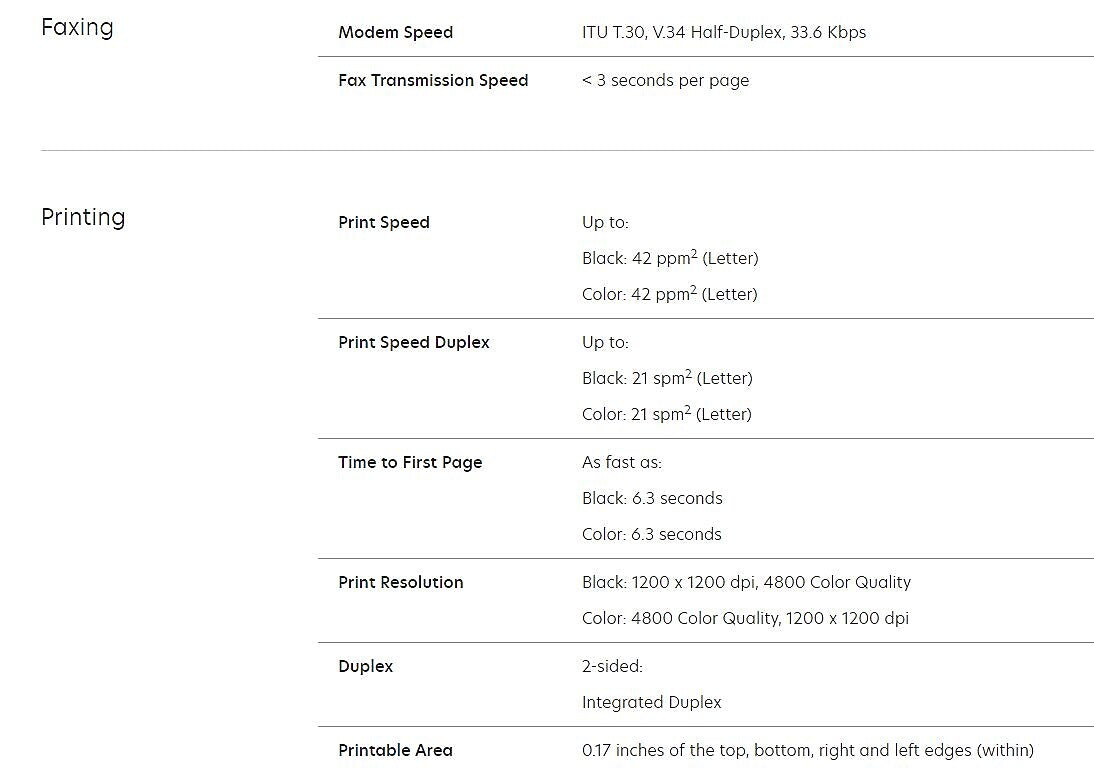Screen dimensions: 1094x783
Task: Click the Printing section heading
Action: [83, 217]
